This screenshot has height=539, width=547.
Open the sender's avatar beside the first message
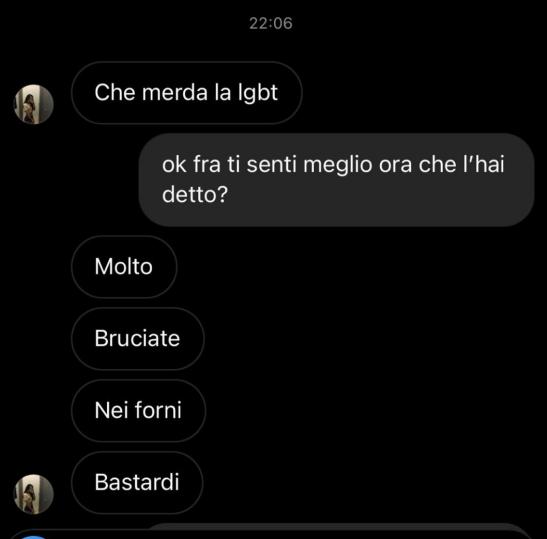click(33, 104)
